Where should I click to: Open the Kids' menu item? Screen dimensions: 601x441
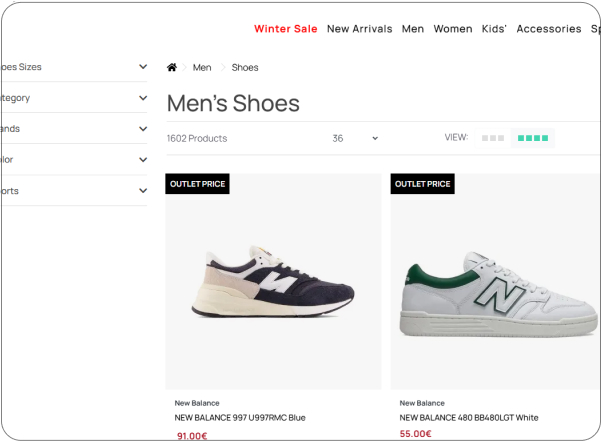[x=494, y=29]
